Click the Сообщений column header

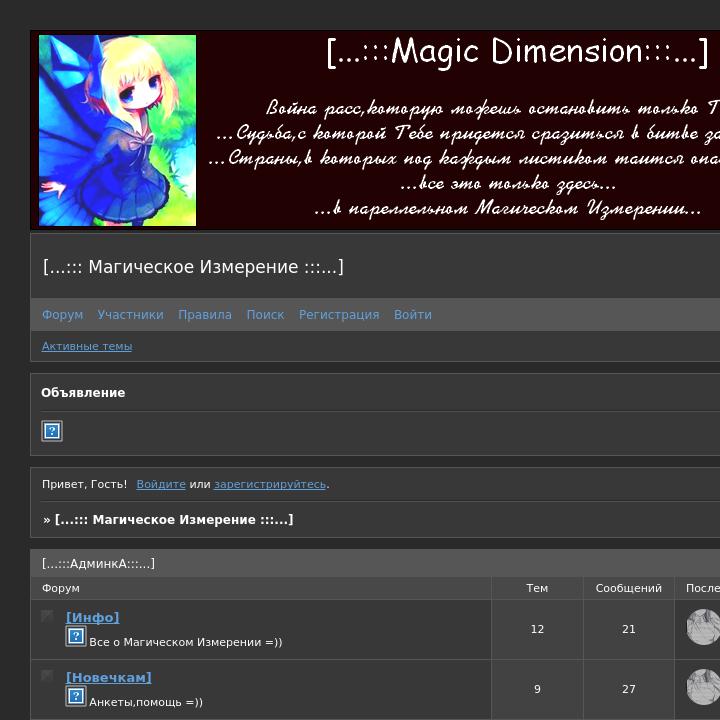pyautogui.click(x=629, y=588)
